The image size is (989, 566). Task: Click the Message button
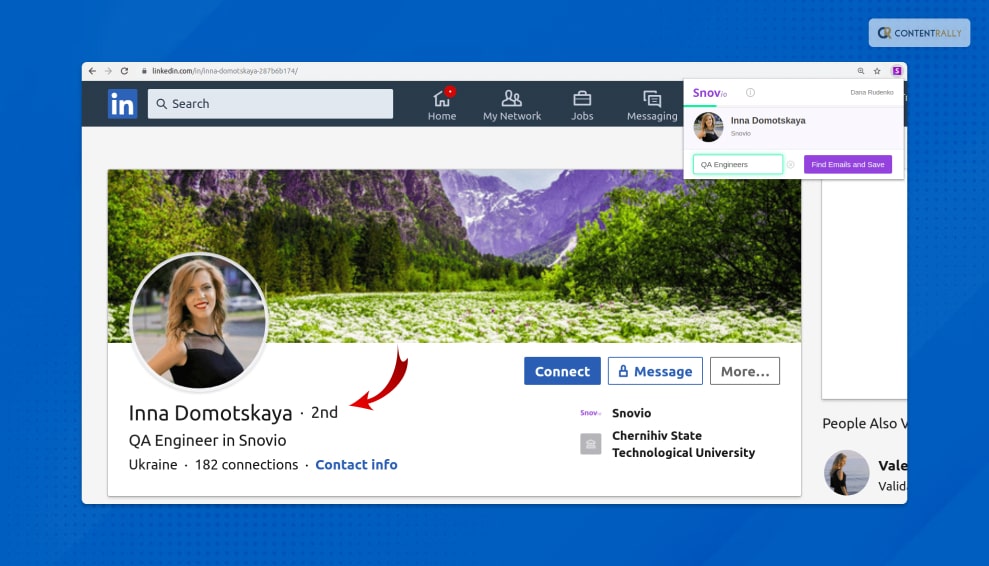655,371
